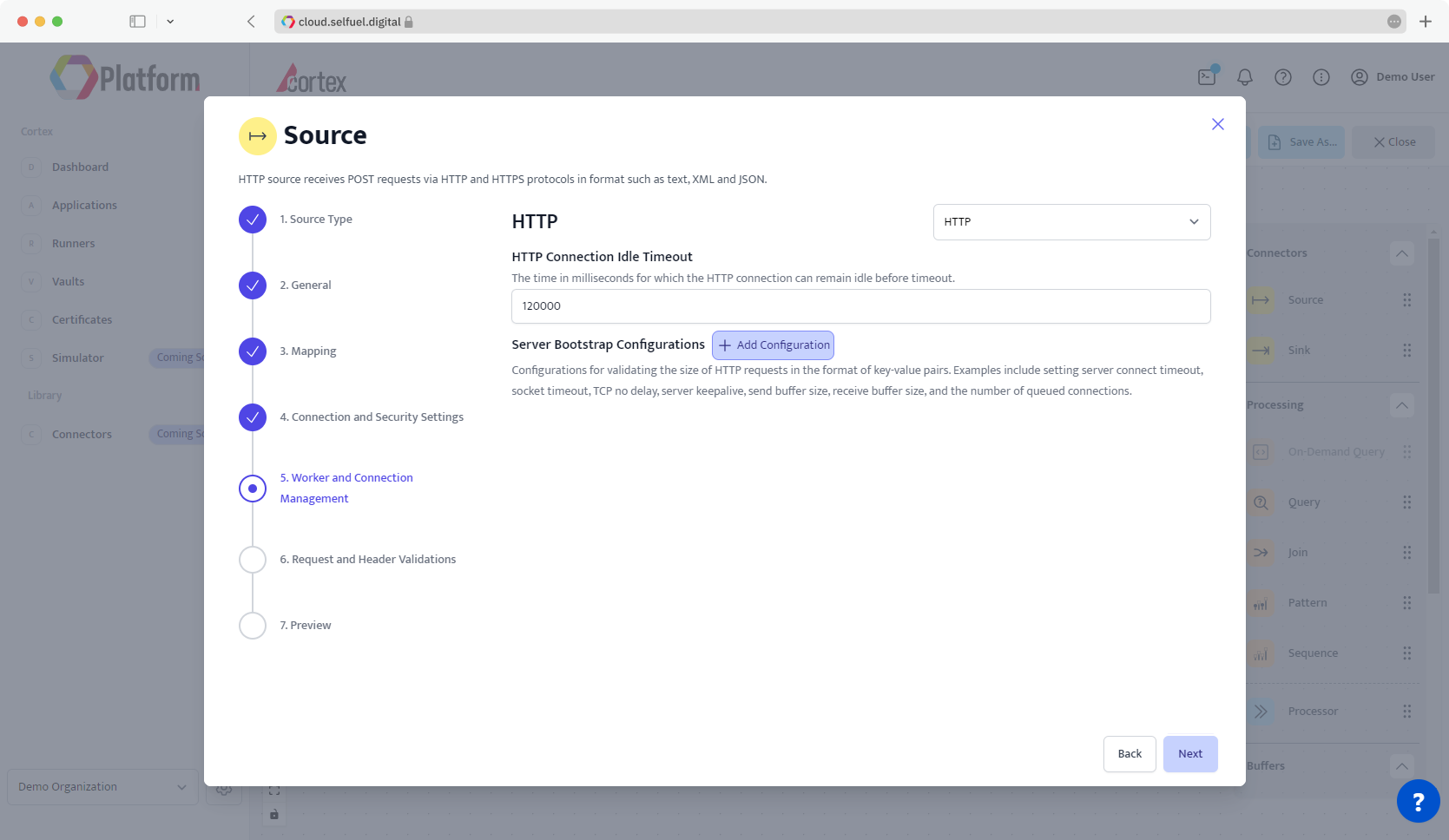Click Add Configuration button

773,345
